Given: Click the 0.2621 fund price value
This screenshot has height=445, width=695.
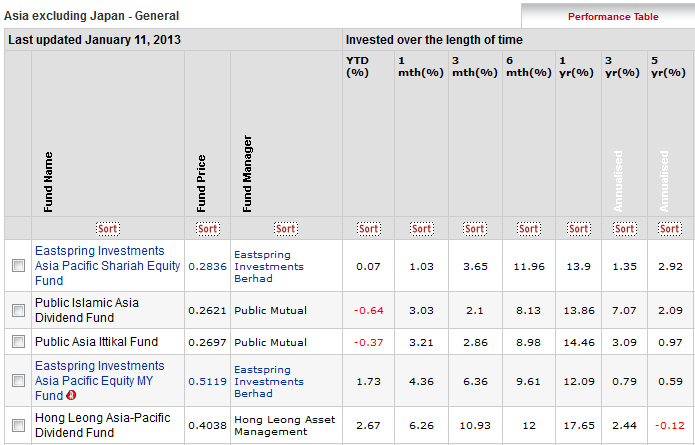Looking at the screenshot, I should point(207,310).
